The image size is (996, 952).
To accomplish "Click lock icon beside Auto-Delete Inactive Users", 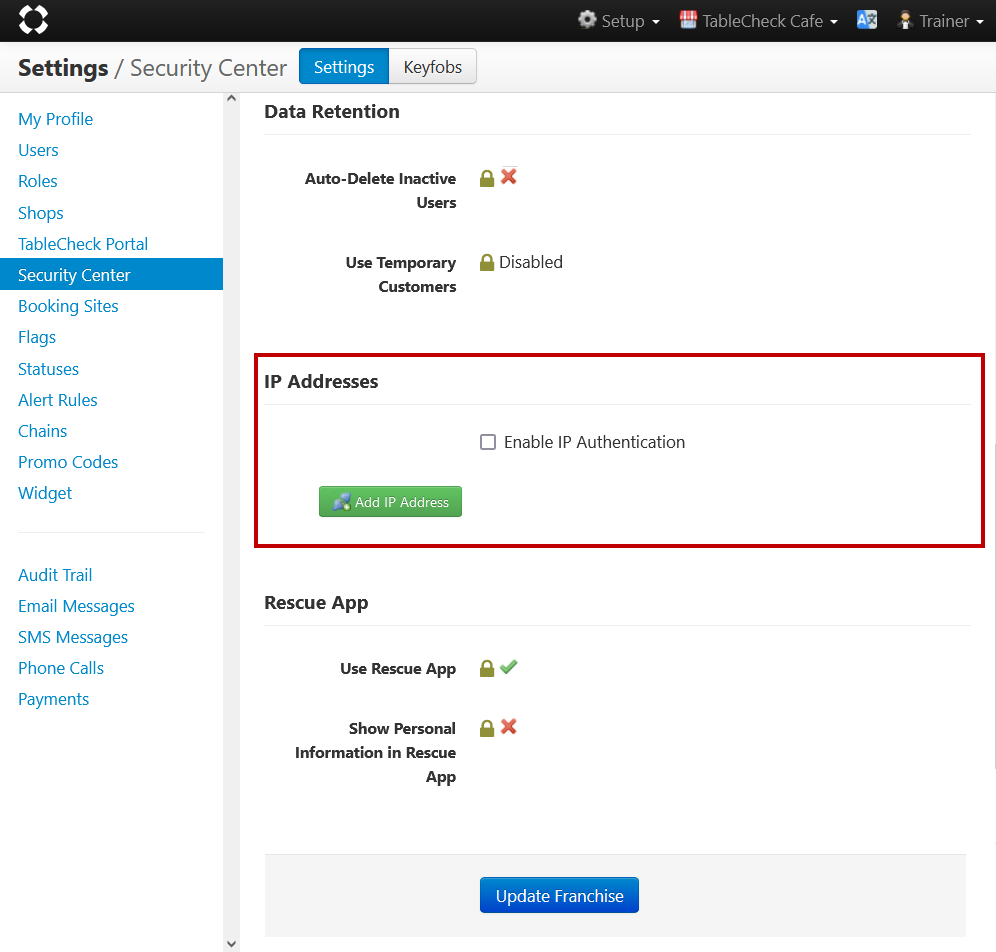I will point(487,178).
